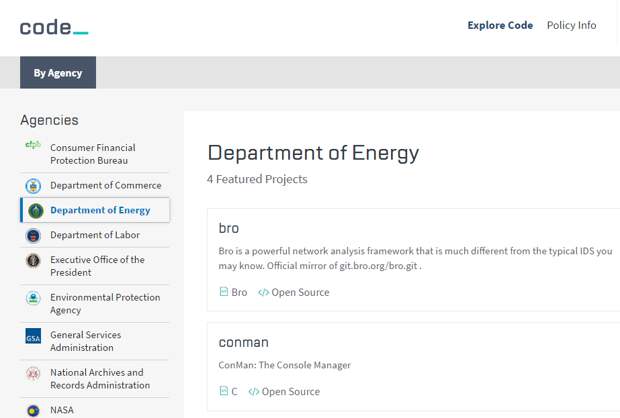Click the CFPB agency logo icon
This screenshot has width=620, height=418.
point(33,144)
